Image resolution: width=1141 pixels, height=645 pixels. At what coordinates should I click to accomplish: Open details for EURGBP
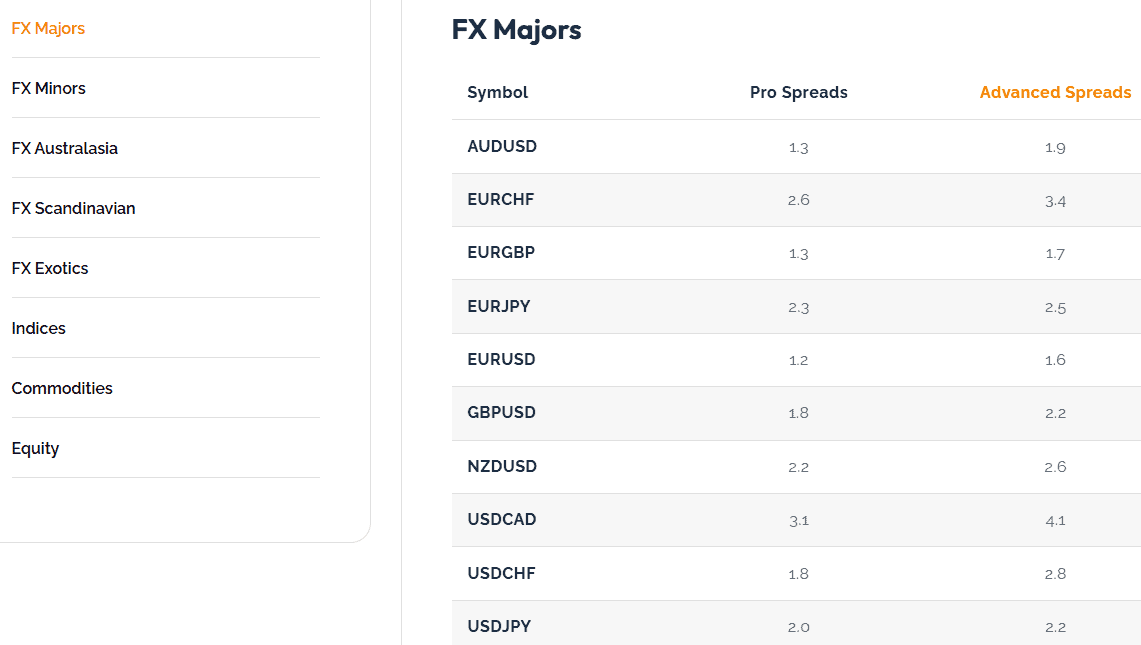501,253
